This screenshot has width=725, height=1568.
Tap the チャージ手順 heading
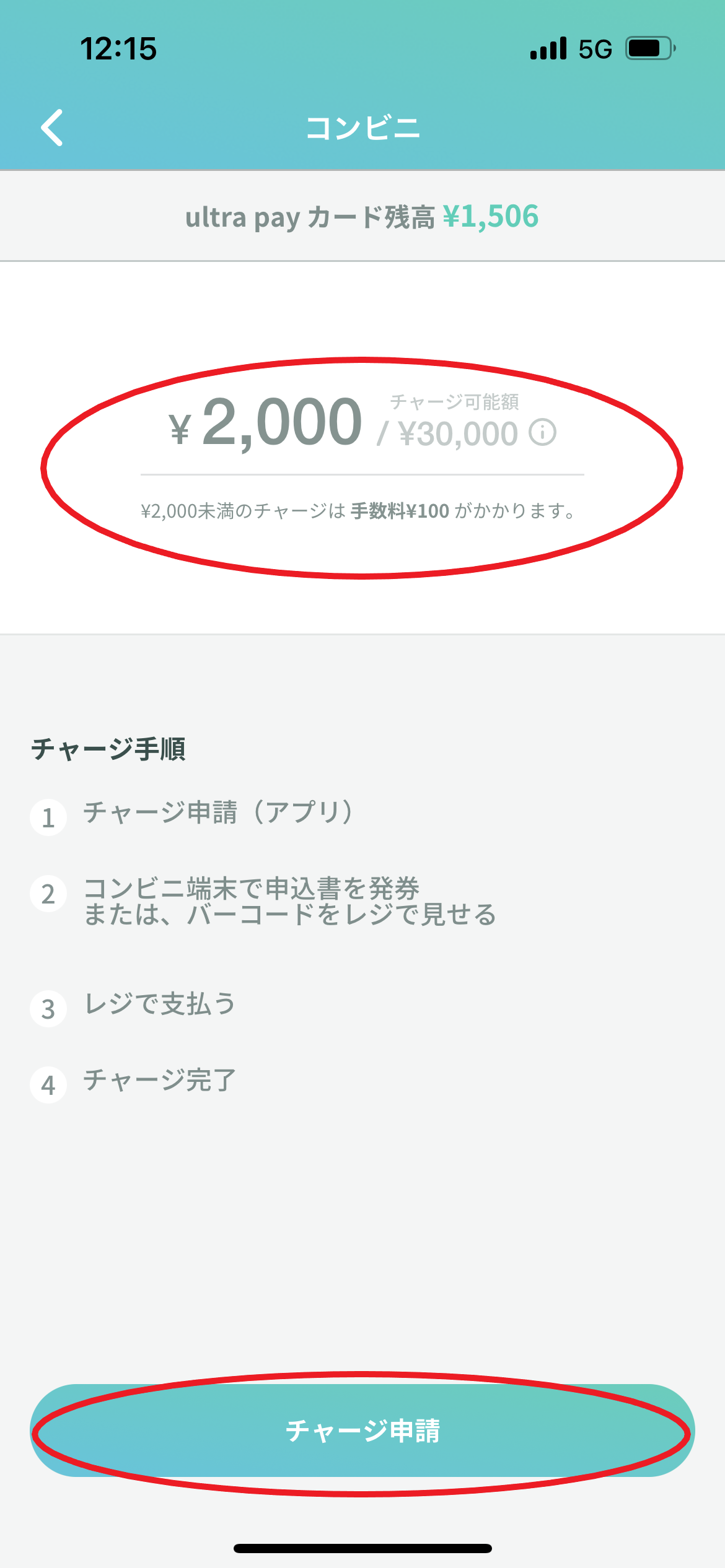pos(108,749)
